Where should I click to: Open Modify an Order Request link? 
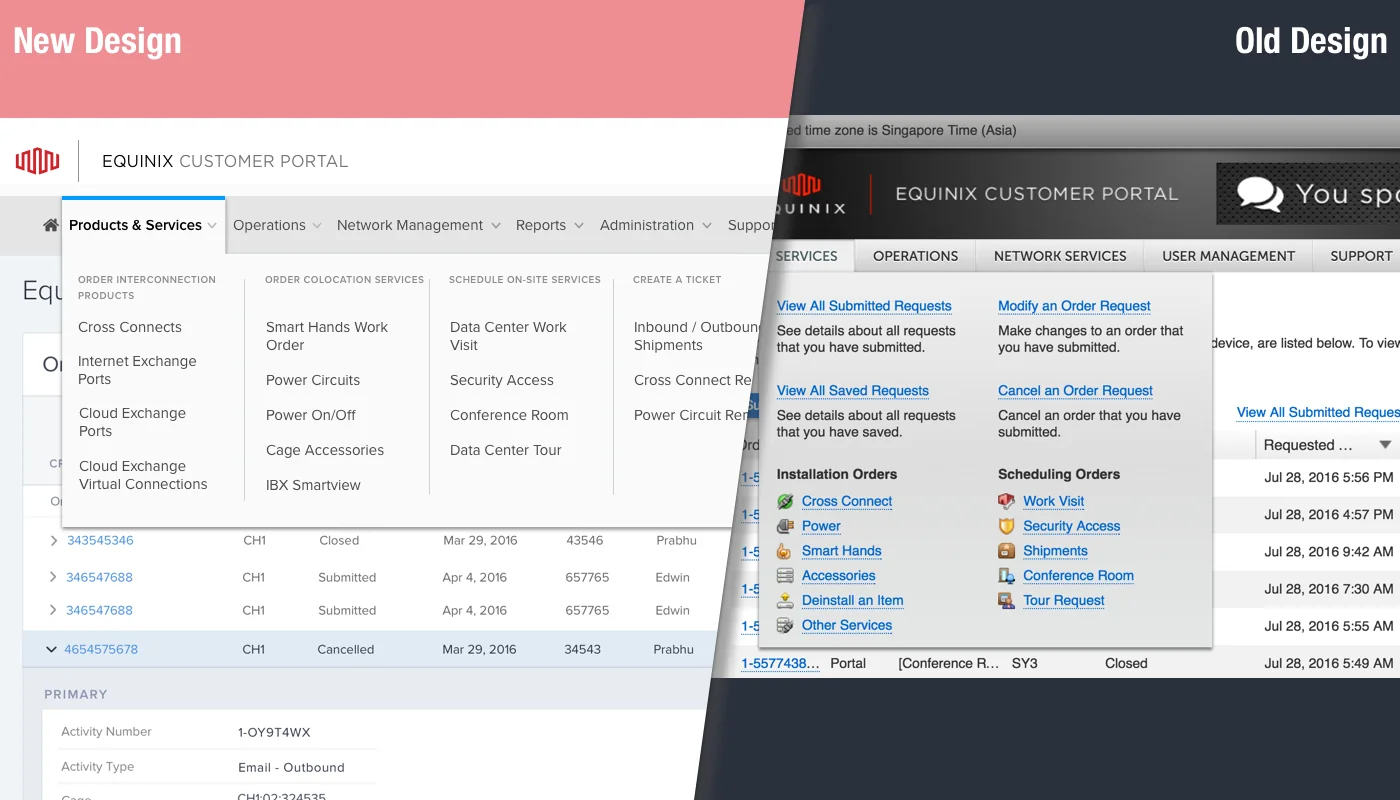[1074, 306]
